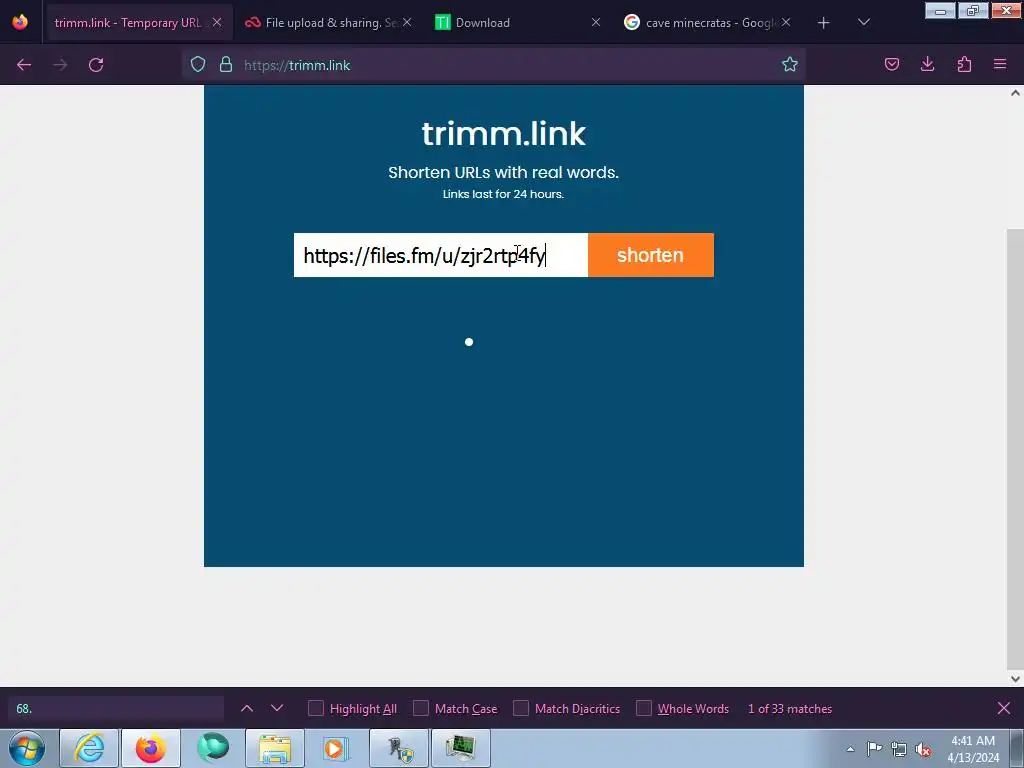Close the Download tab
The image size is (1024, 768).
596,22
